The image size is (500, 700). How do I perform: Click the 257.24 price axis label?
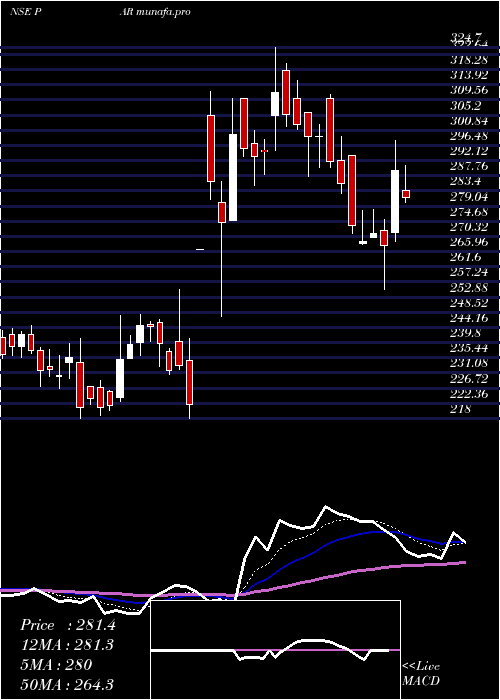click(468, 272)
